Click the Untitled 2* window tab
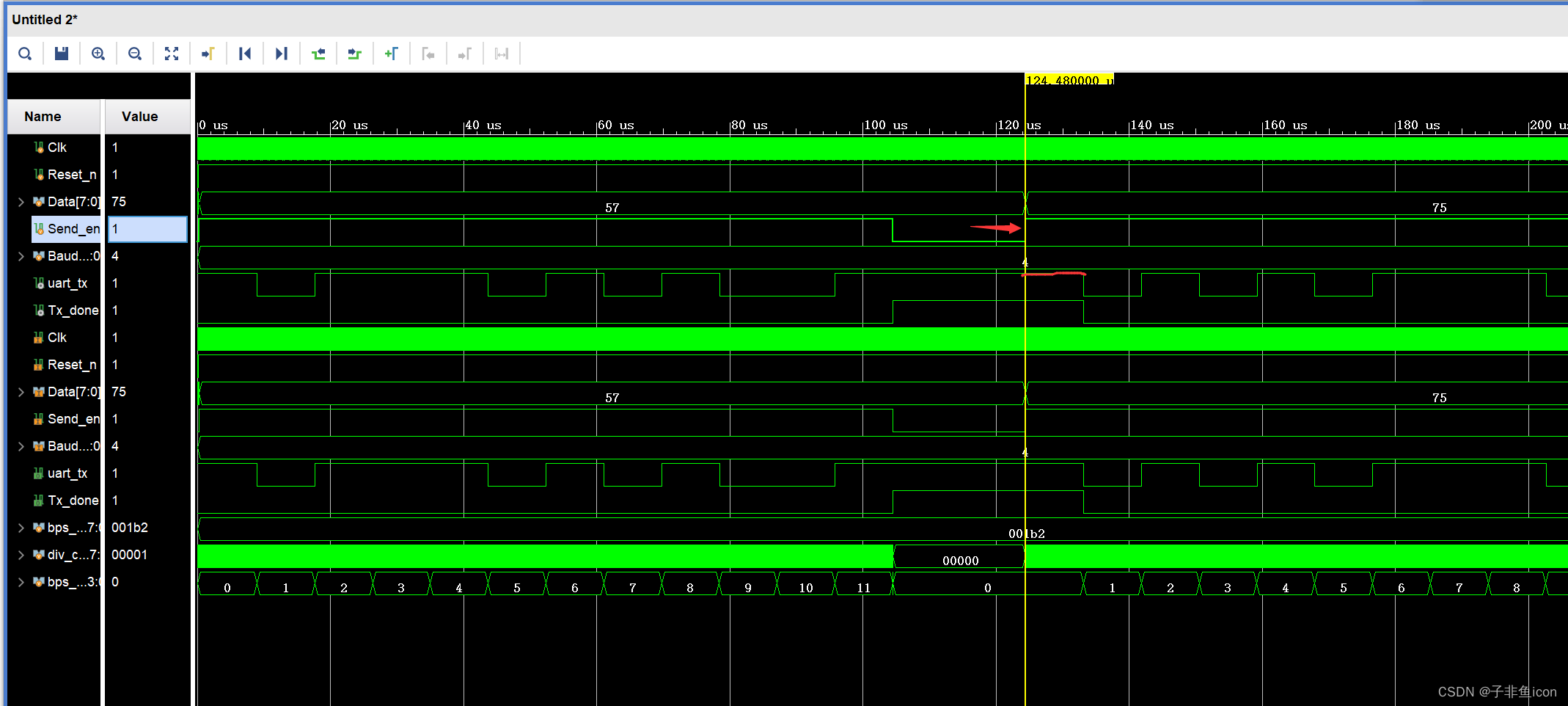Image resolution: width=1568 pixels, height=706 pixels. point(45,20)
